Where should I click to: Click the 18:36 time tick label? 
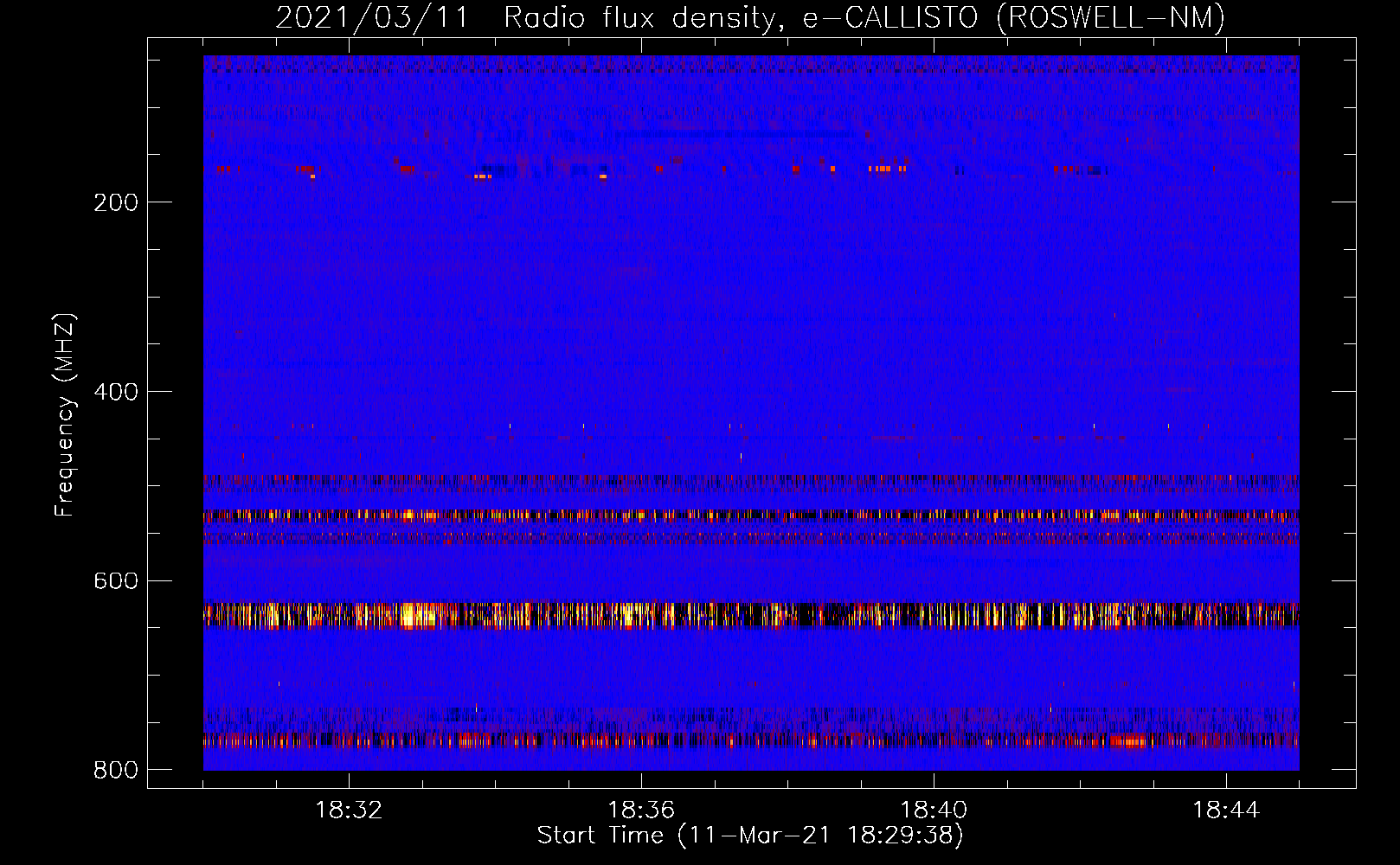pyautogui.click(x=641, y=811)
